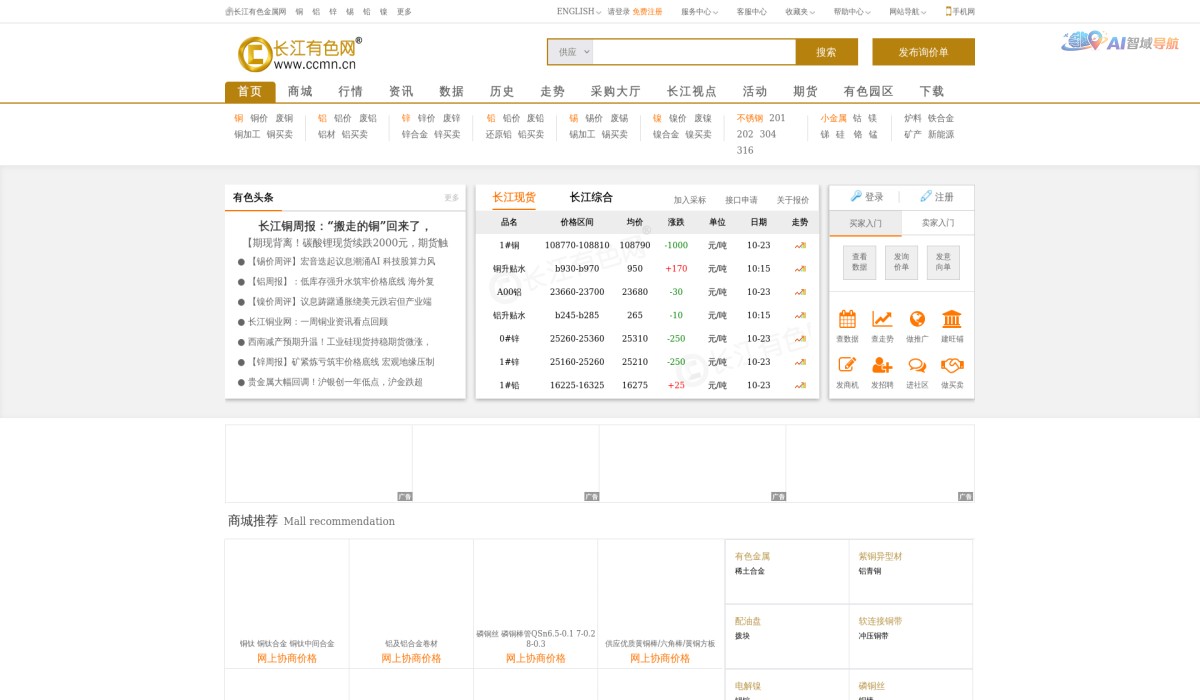Viewport: 1200px width, 700px height.
Task: Open trend chart icon for 1#锌 row
Action: (x=800, y=362)
